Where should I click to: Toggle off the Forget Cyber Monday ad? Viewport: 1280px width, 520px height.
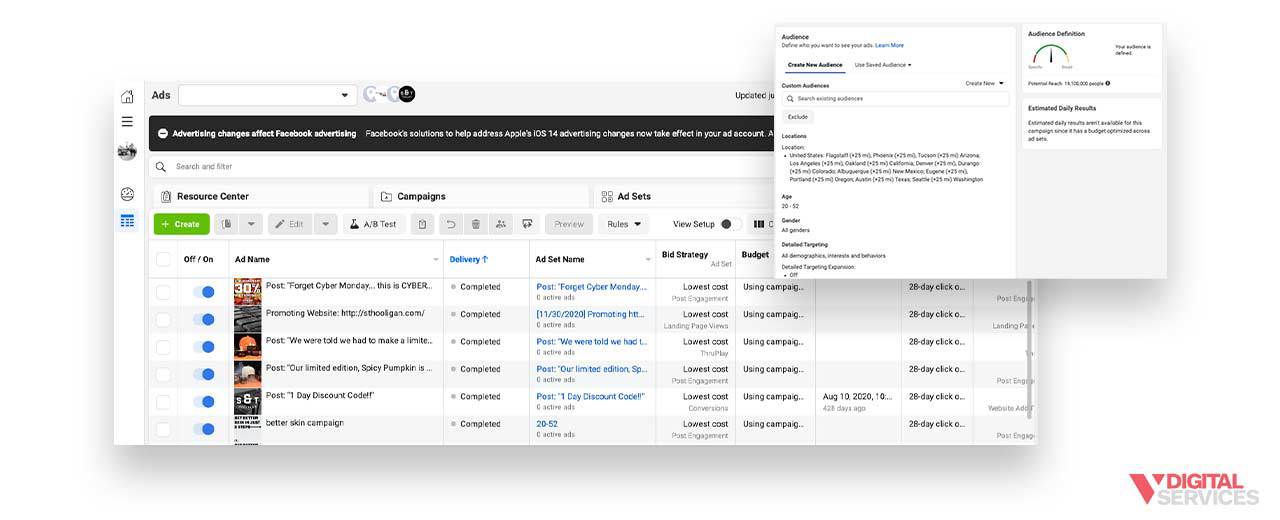pos(204,292)
